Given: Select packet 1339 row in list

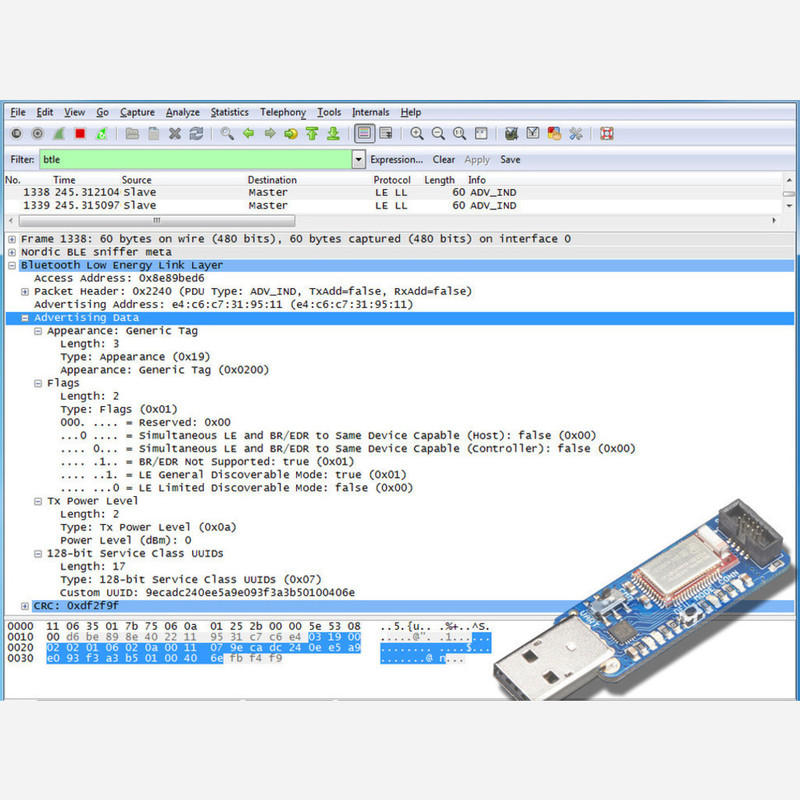Looking at the screenshot, I should (393, 206).
